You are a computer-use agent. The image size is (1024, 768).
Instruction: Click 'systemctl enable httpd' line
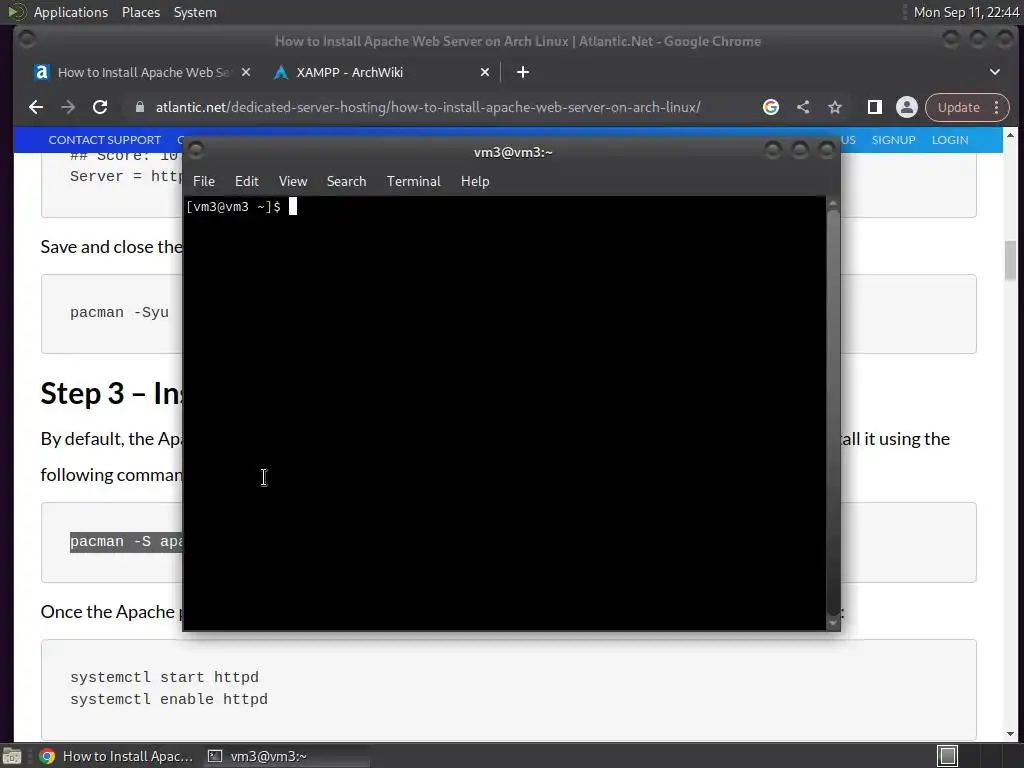tap(169, 699)
